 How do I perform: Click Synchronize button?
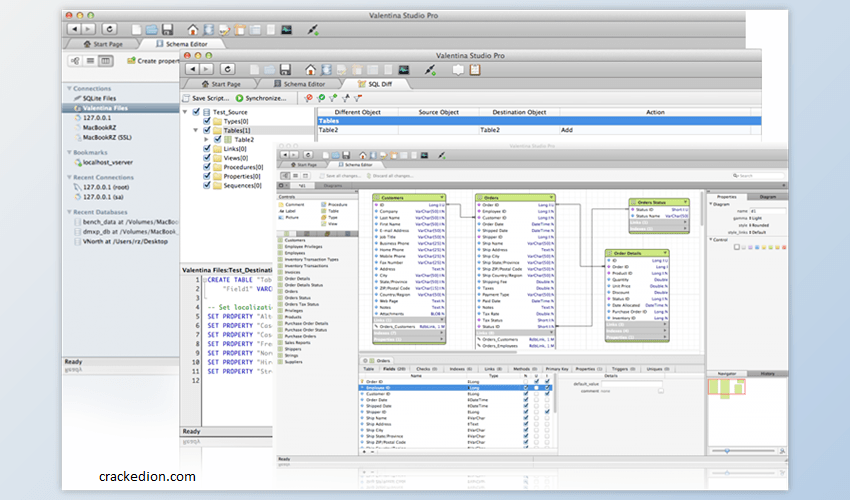point(261,98)
